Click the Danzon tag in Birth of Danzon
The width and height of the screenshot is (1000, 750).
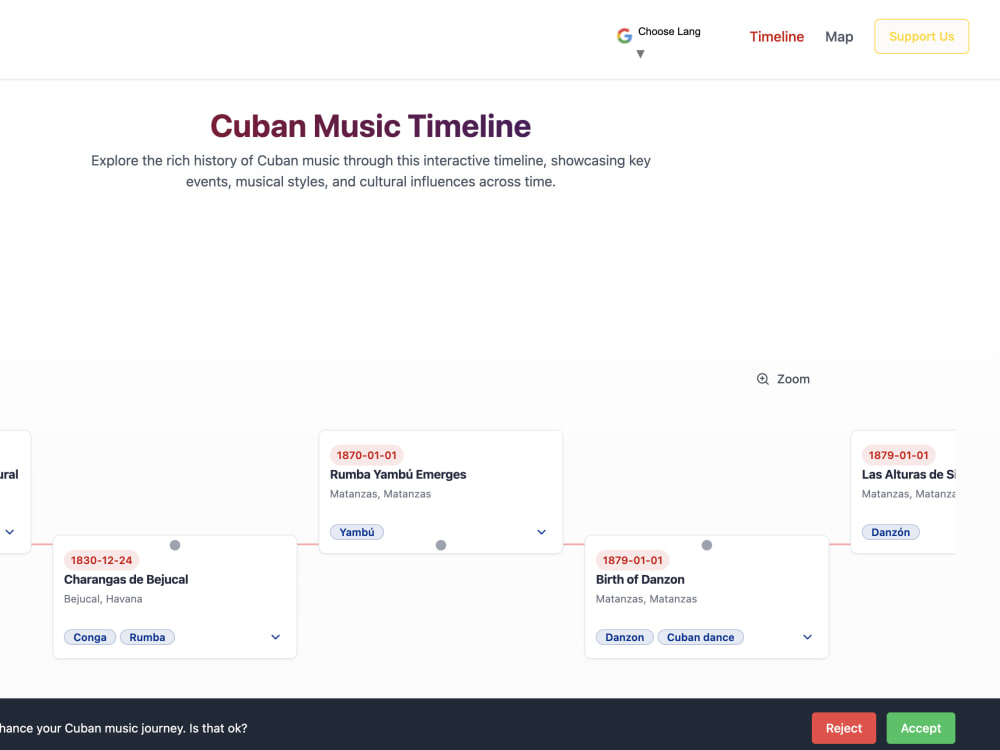624,637
